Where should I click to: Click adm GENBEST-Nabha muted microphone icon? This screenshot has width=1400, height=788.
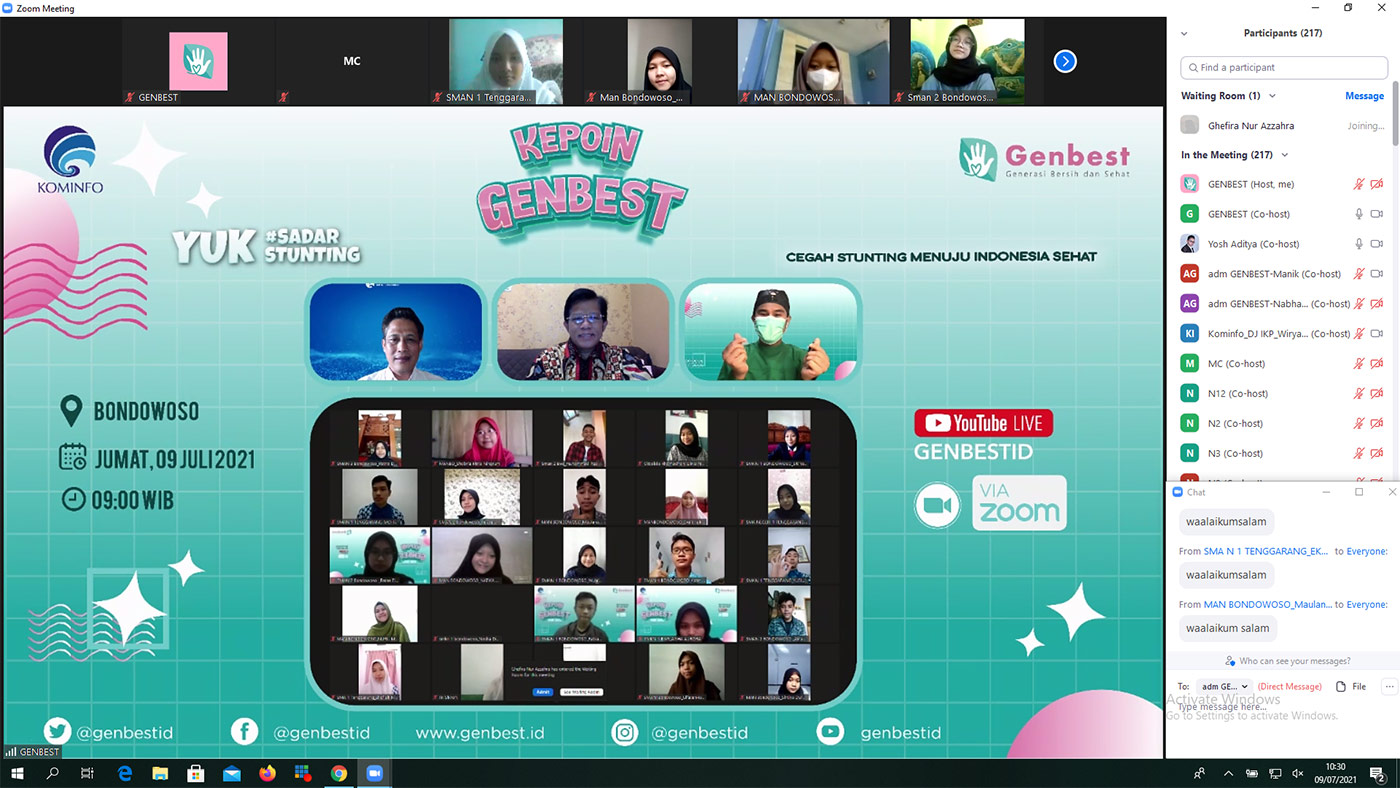[x=1359, y=304]
